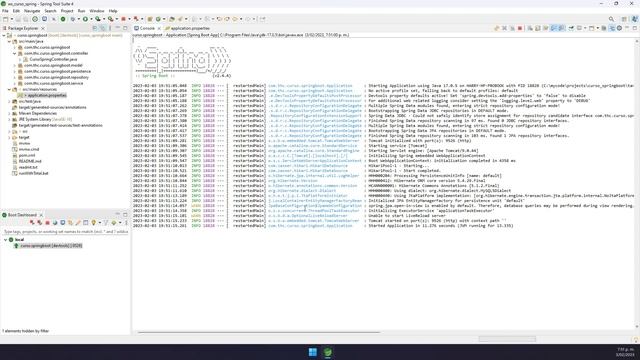Toggle Link with Editor in Package Explorer
Viewport: 640px width, 360px height.
click(x=102, y=28)
